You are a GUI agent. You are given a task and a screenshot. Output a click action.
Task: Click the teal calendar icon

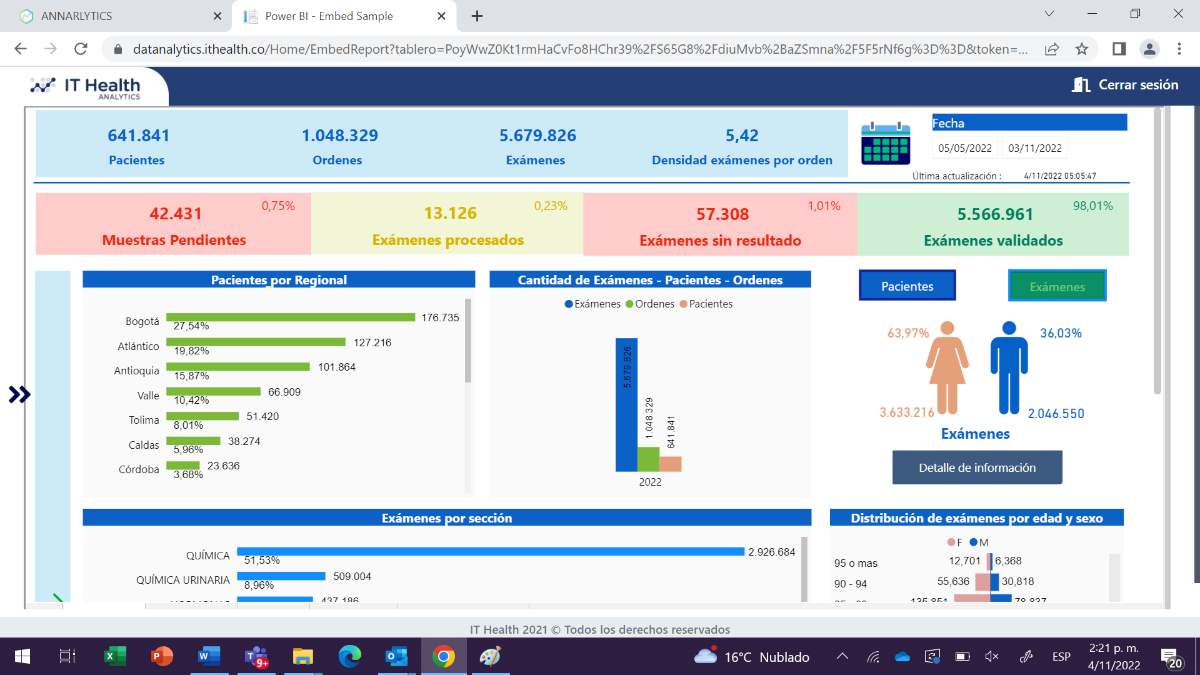click(886, 144)
